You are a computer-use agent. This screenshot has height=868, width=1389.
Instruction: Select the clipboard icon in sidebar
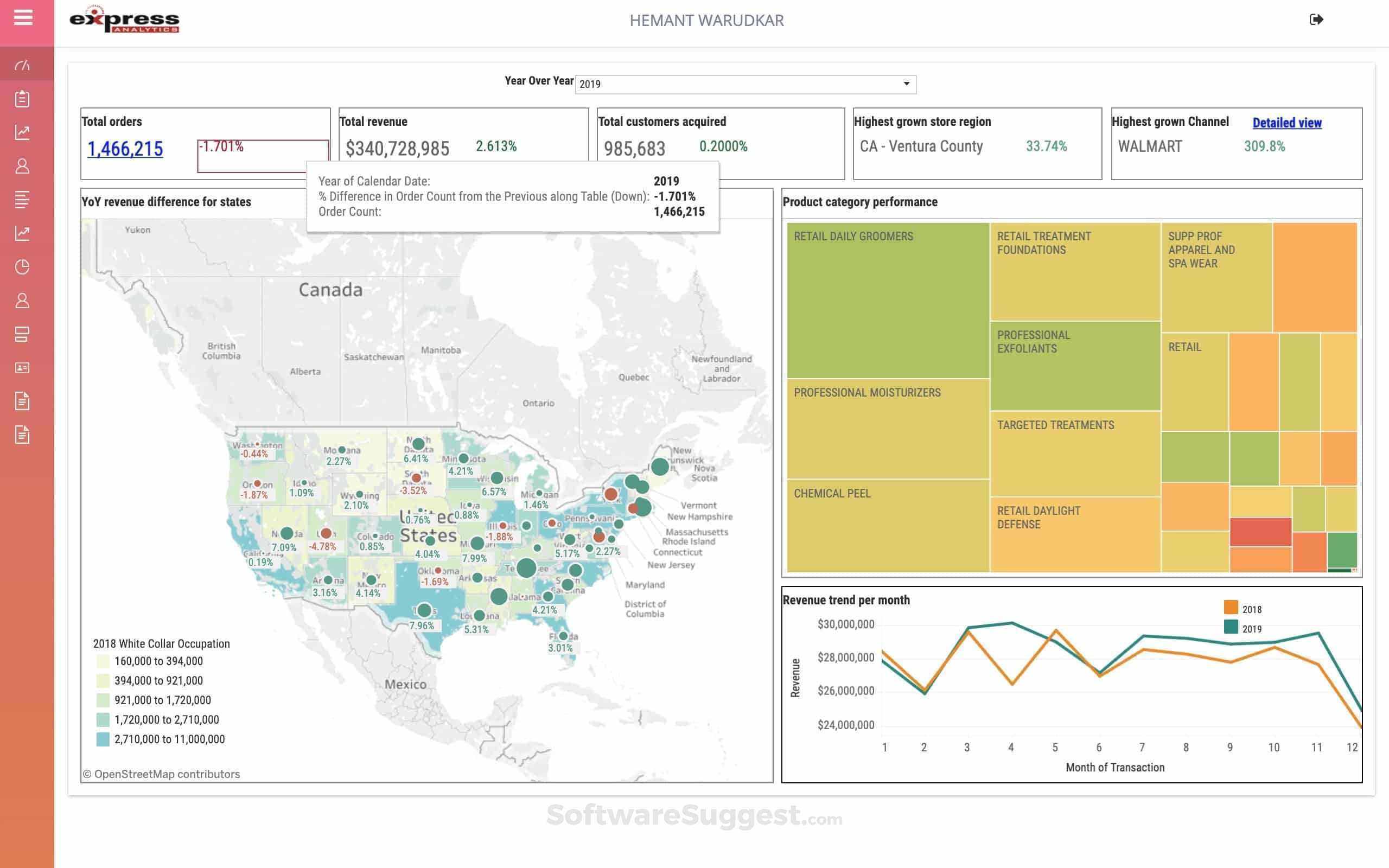tap(22, 99)
